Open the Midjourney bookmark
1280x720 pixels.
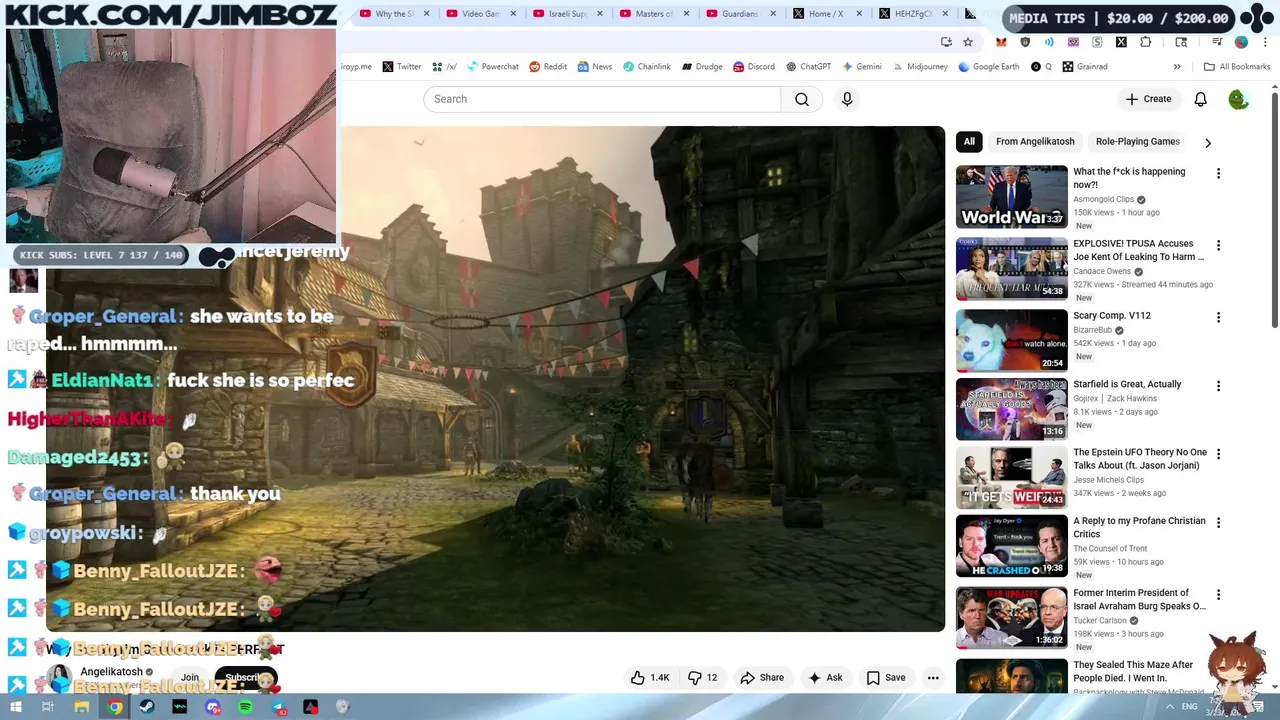coord(919,67)
